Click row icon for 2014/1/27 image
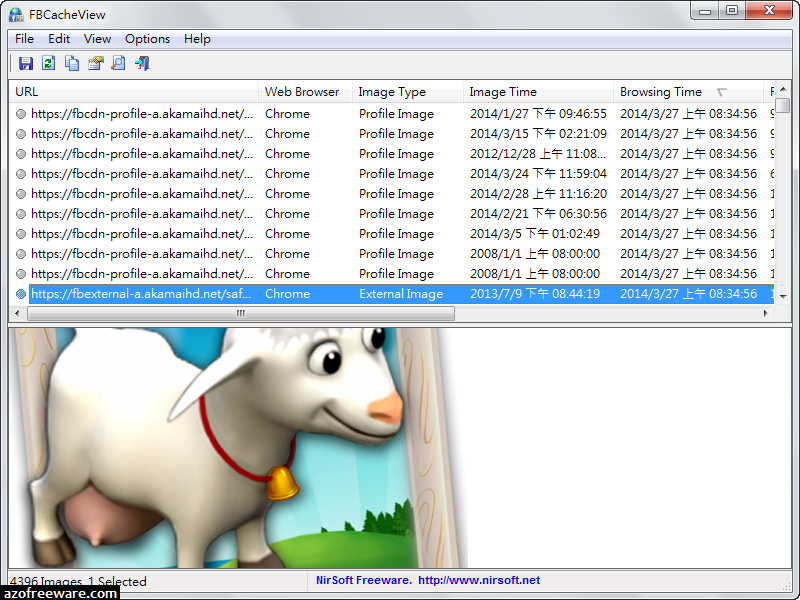The image size is (800, 600). pyautogui.click(x=21, y=114)
